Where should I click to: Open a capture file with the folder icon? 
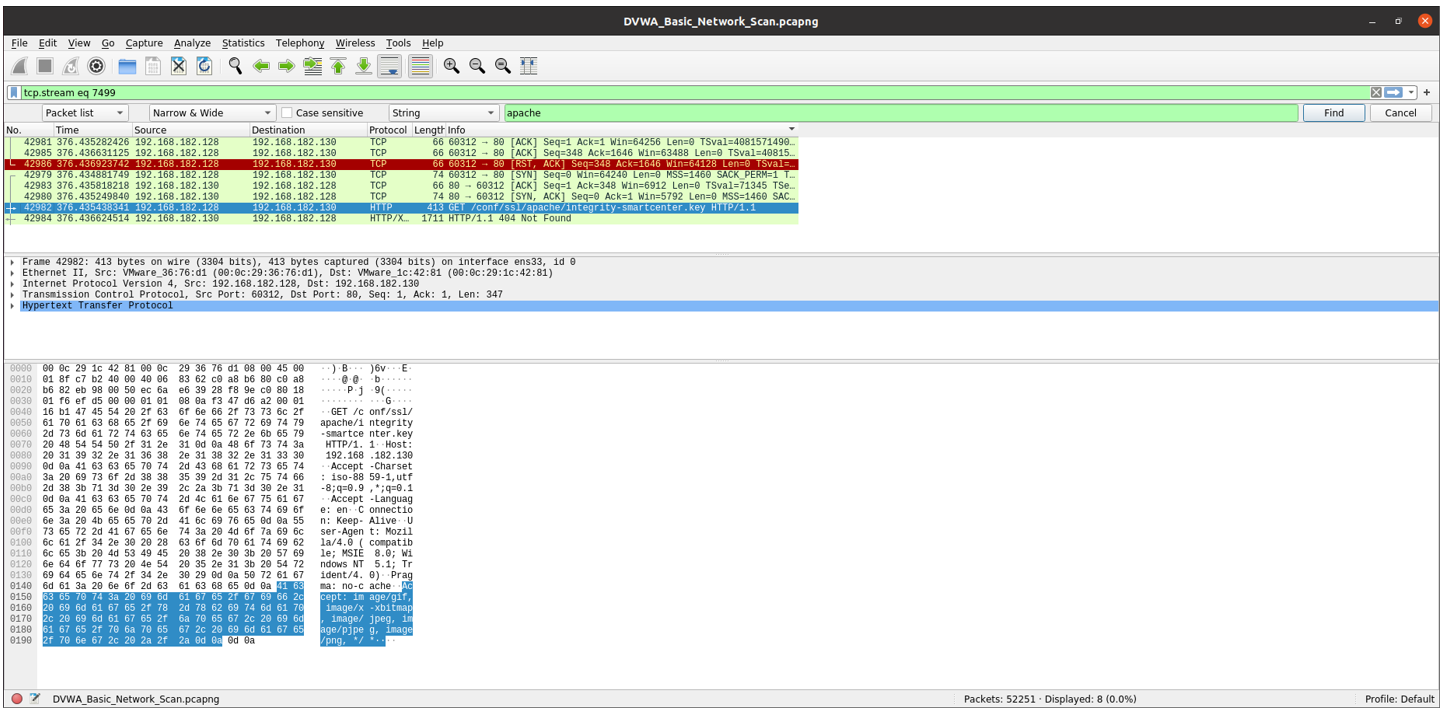click(x=127, y=66)
